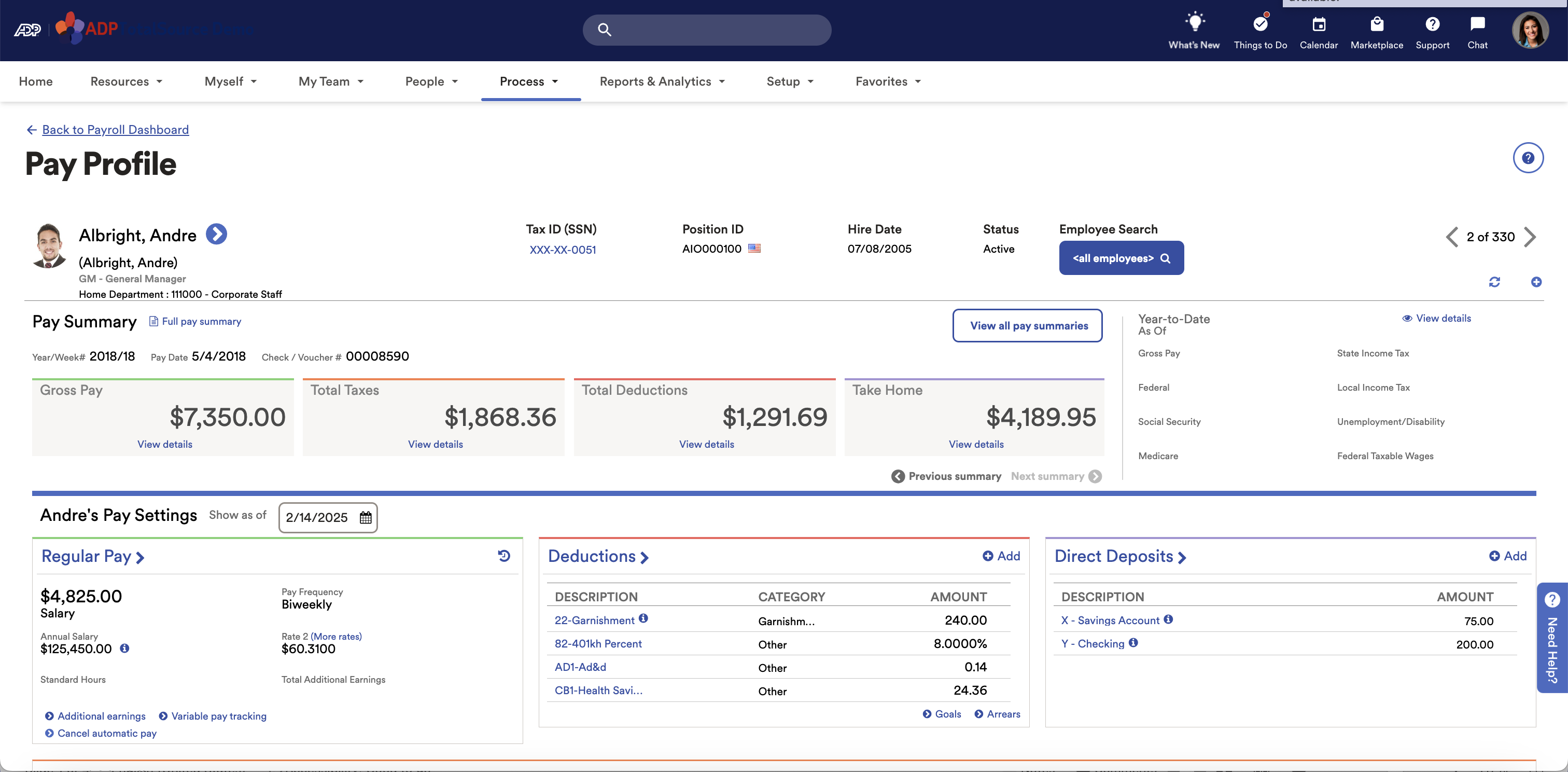Open the calendar picker for Show as of
This screenshot has width=1568, height=772.
click(x=365, y=517)
